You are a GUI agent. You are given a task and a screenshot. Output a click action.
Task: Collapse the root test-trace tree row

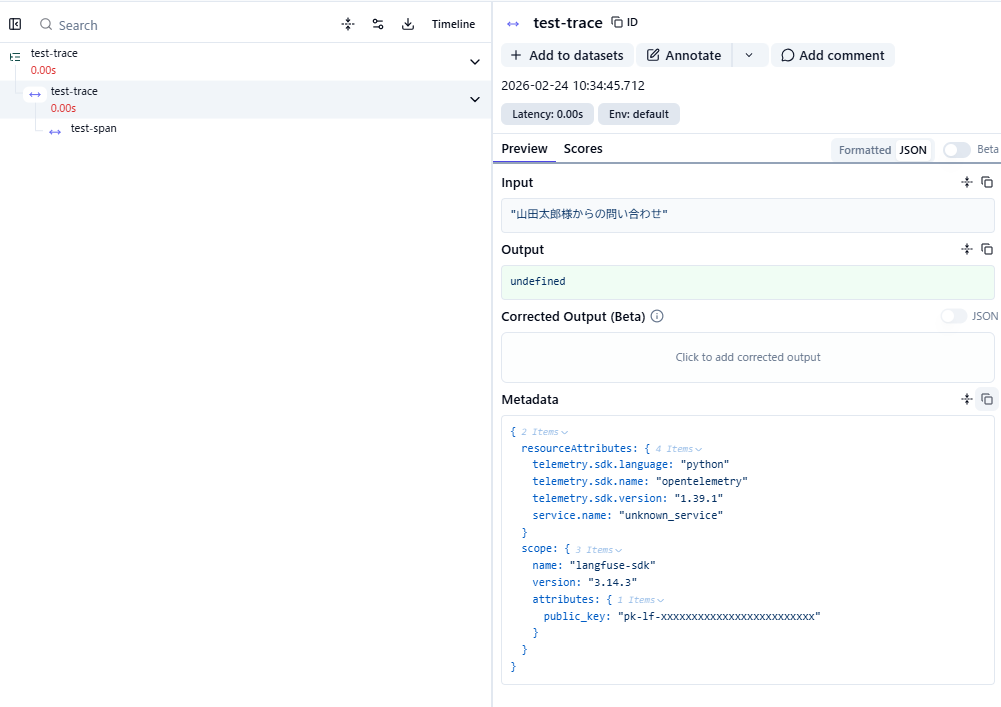click(475, 62)
